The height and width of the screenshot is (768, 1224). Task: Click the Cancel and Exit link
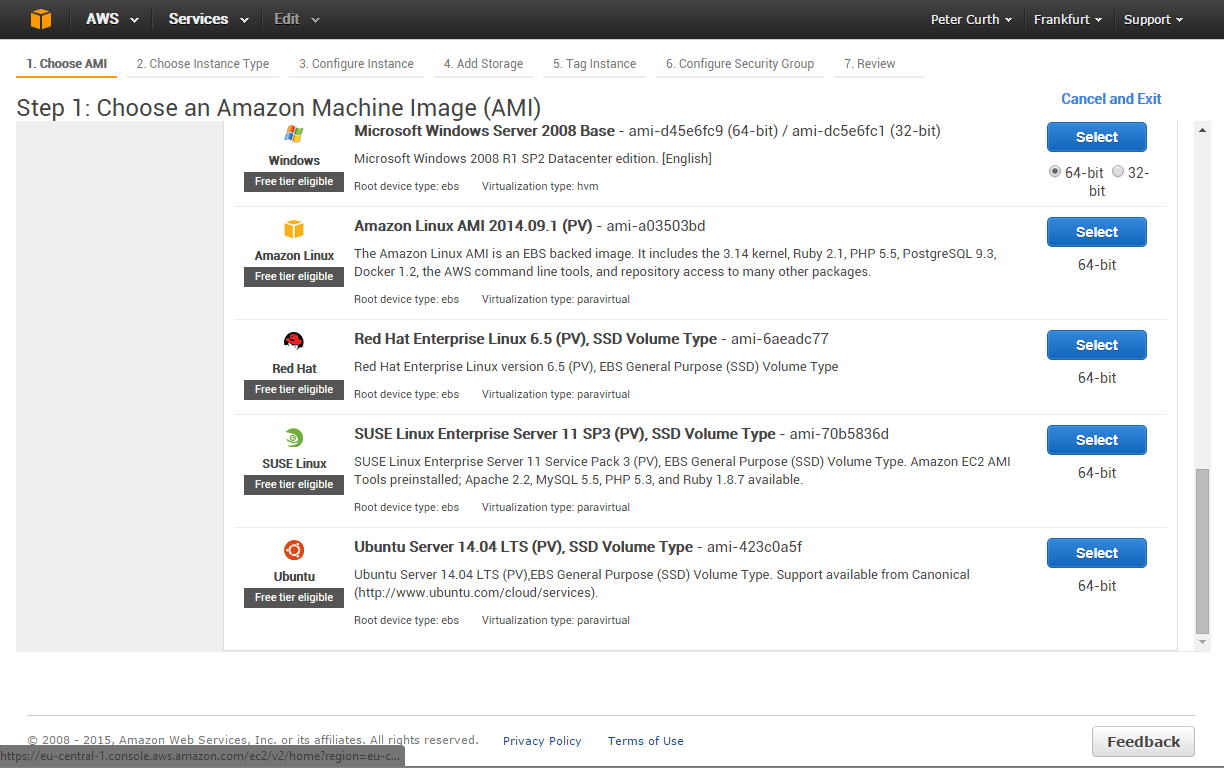tap(1111, 99)
